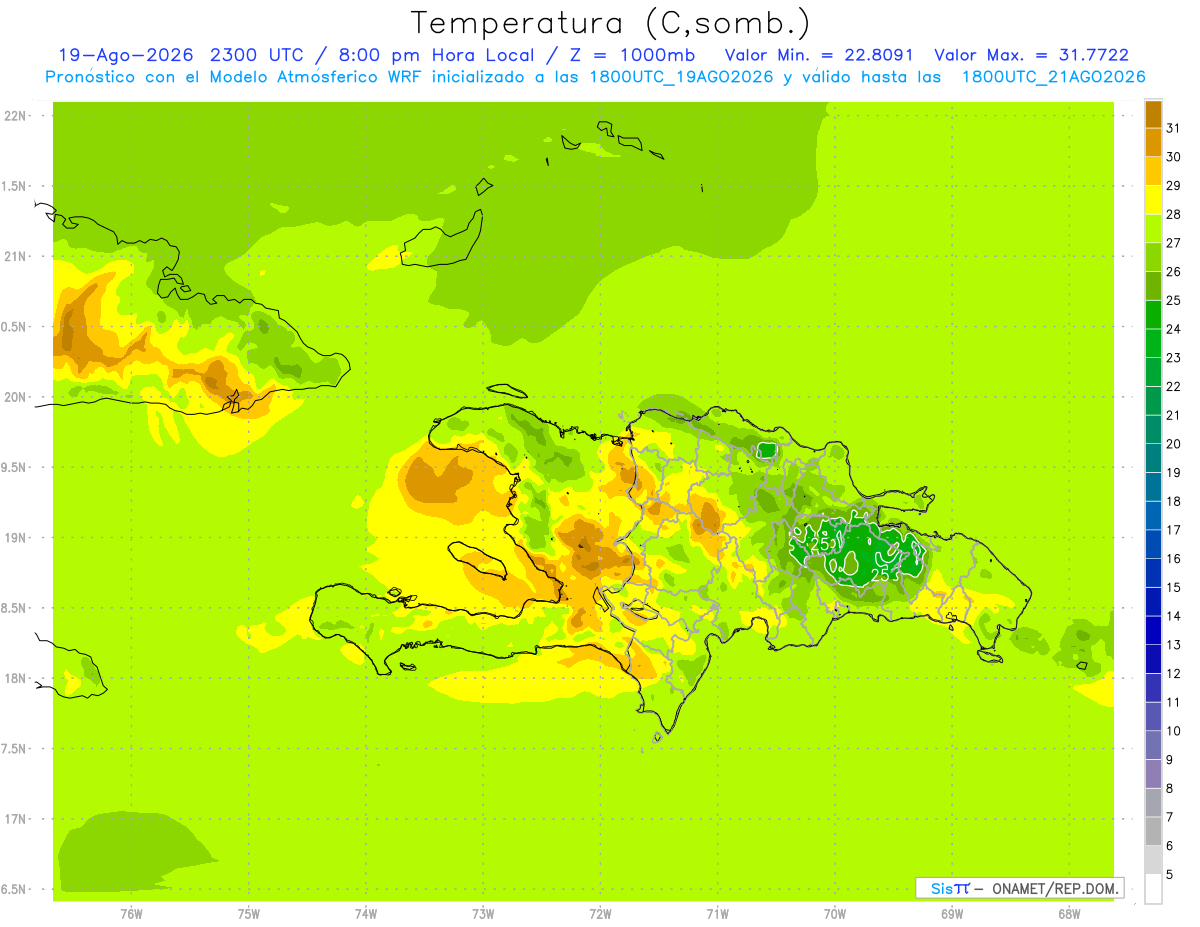This screenshot has width=1200, height=927.
Task: Click the '19N' latitude label
Action: (16, 538)
